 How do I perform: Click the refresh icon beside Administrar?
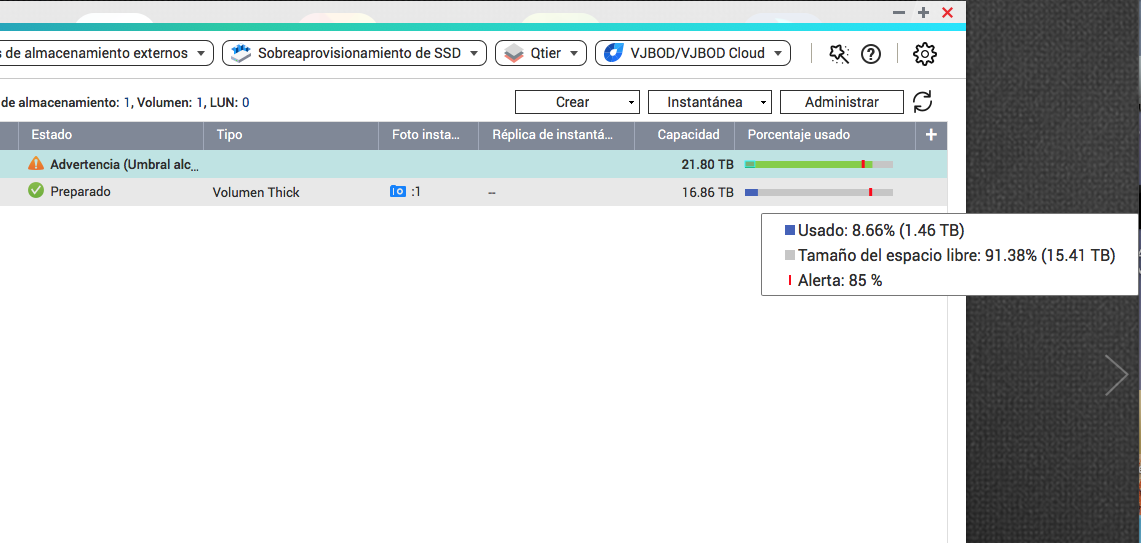(923, 102)
